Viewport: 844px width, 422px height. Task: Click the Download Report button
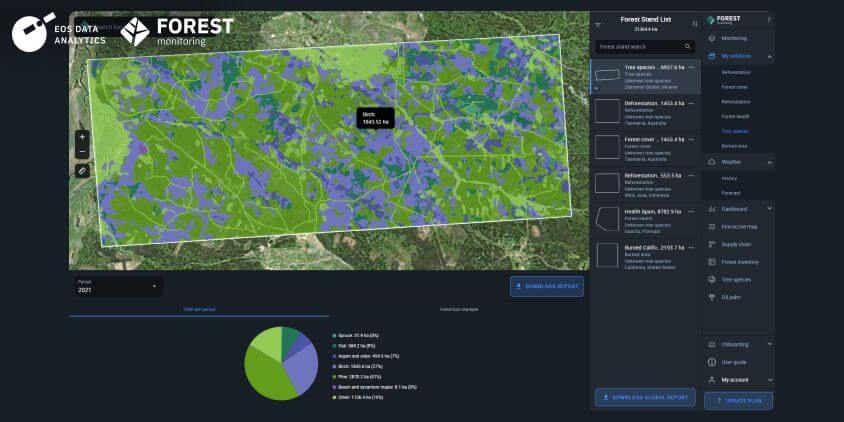(546, 286)
